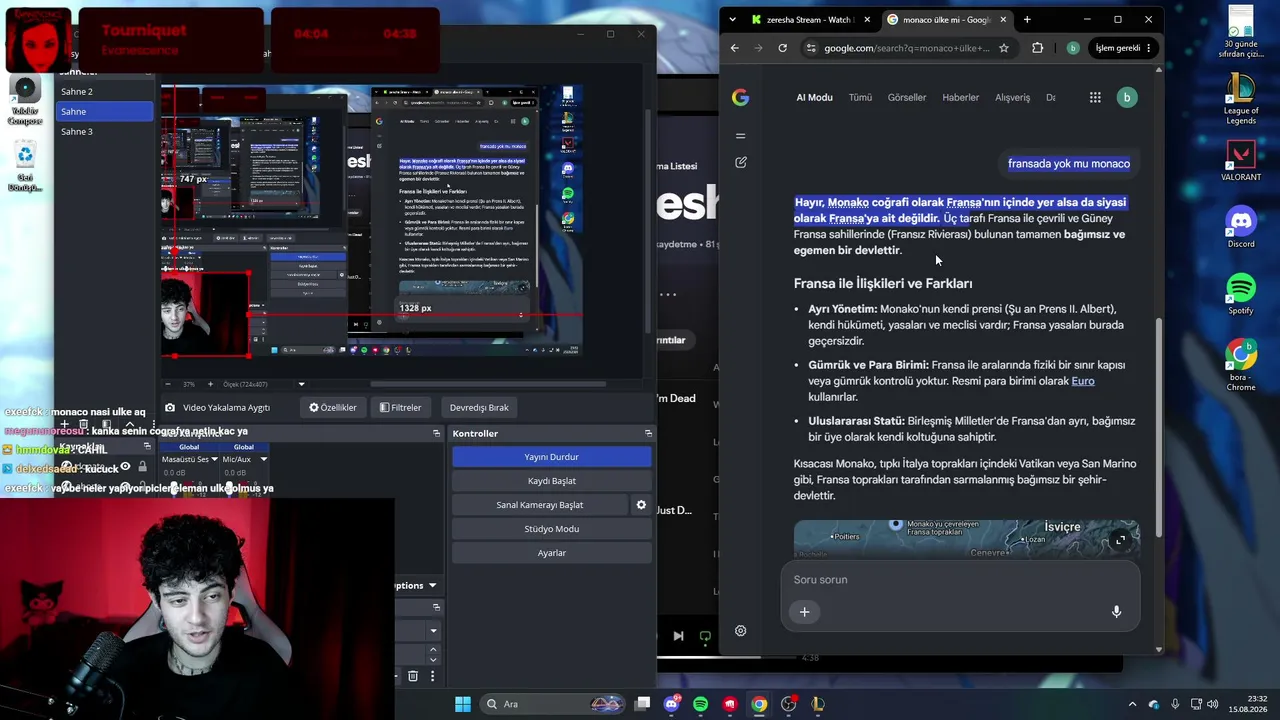Open the Google logo home link
The height and width of the screenshot is (720, 1280).
click(740, 97)
